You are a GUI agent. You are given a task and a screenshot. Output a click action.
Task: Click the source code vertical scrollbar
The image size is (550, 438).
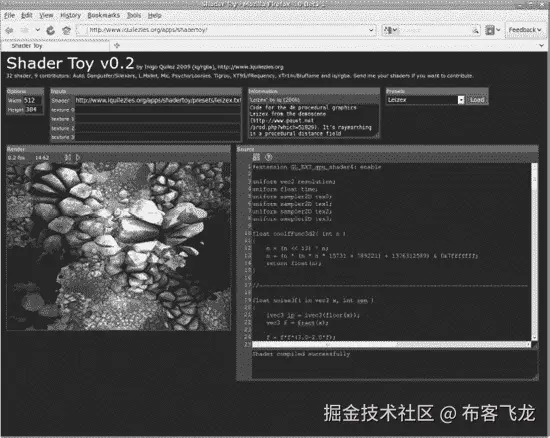click(535, 252)
